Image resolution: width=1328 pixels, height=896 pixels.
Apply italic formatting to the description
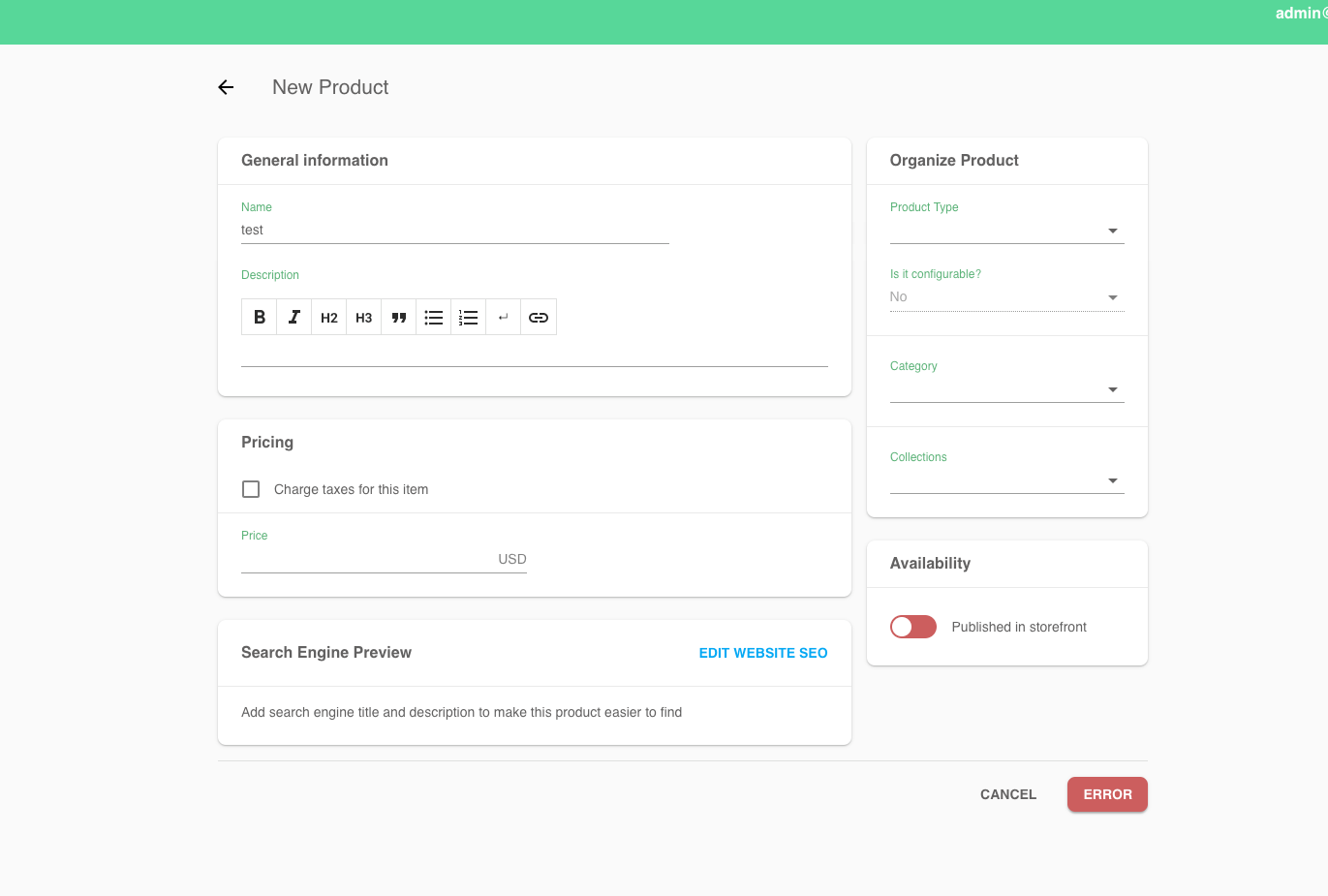[x=293, y=317]
